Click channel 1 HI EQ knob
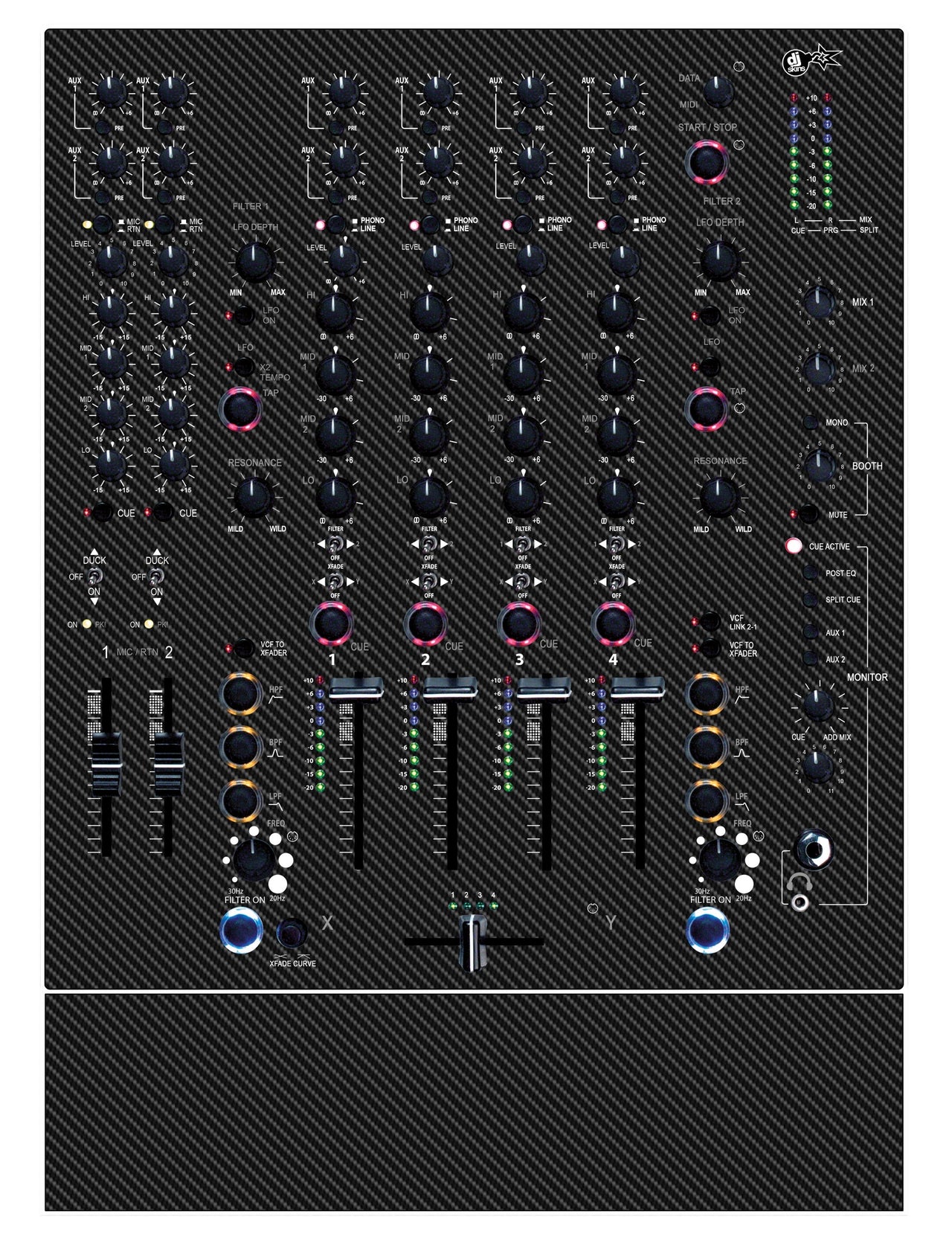This screenshot has width=952, height=1246. coord(335,312)
